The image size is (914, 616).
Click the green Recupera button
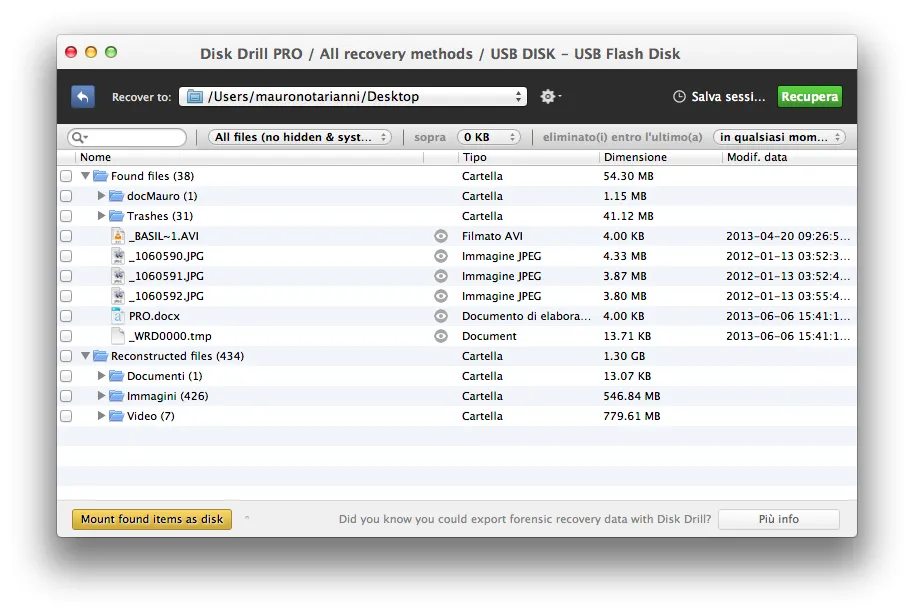(809, 96)
